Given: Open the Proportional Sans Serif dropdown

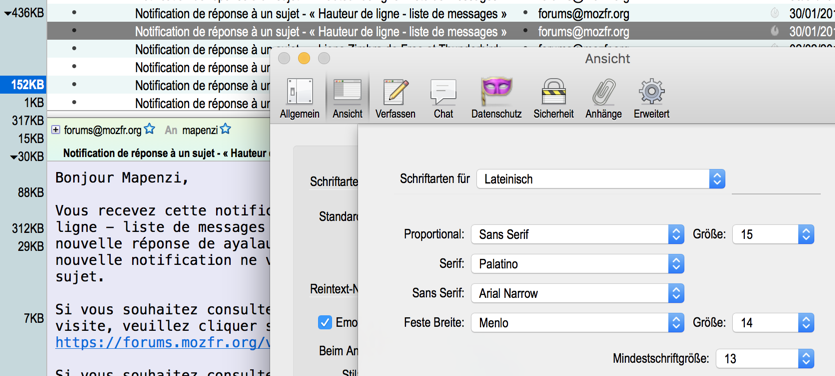Looking at the screenshot, I should 578,234.
